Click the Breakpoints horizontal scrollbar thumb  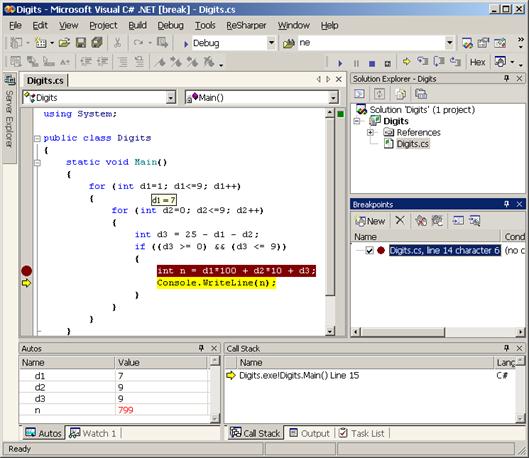(x=403, y=332)
